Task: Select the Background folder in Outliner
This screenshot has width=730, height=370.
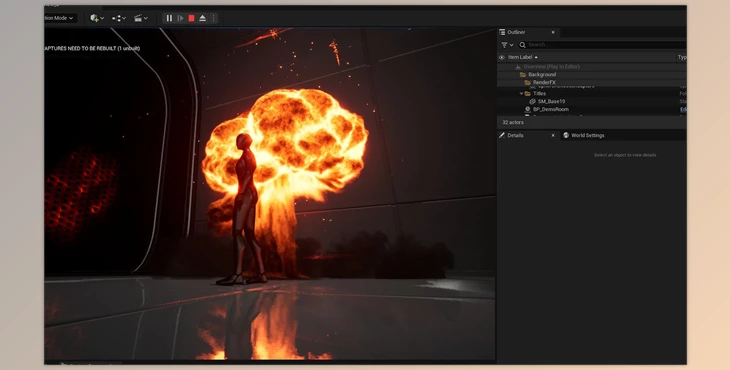Action: click(591, 74)
